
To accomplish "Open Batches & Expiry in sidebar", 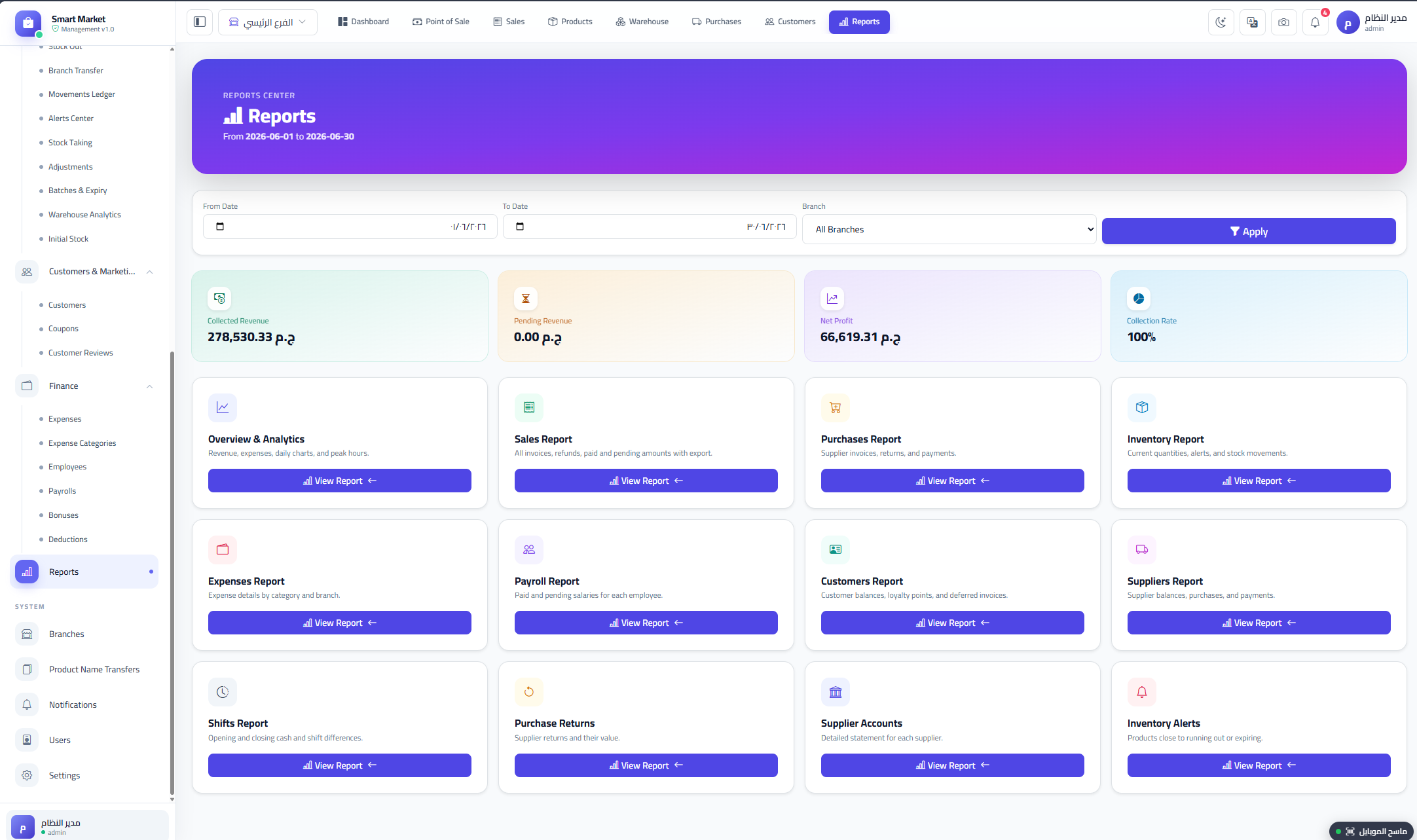I will pyautogui.click(x=78, y=191).
